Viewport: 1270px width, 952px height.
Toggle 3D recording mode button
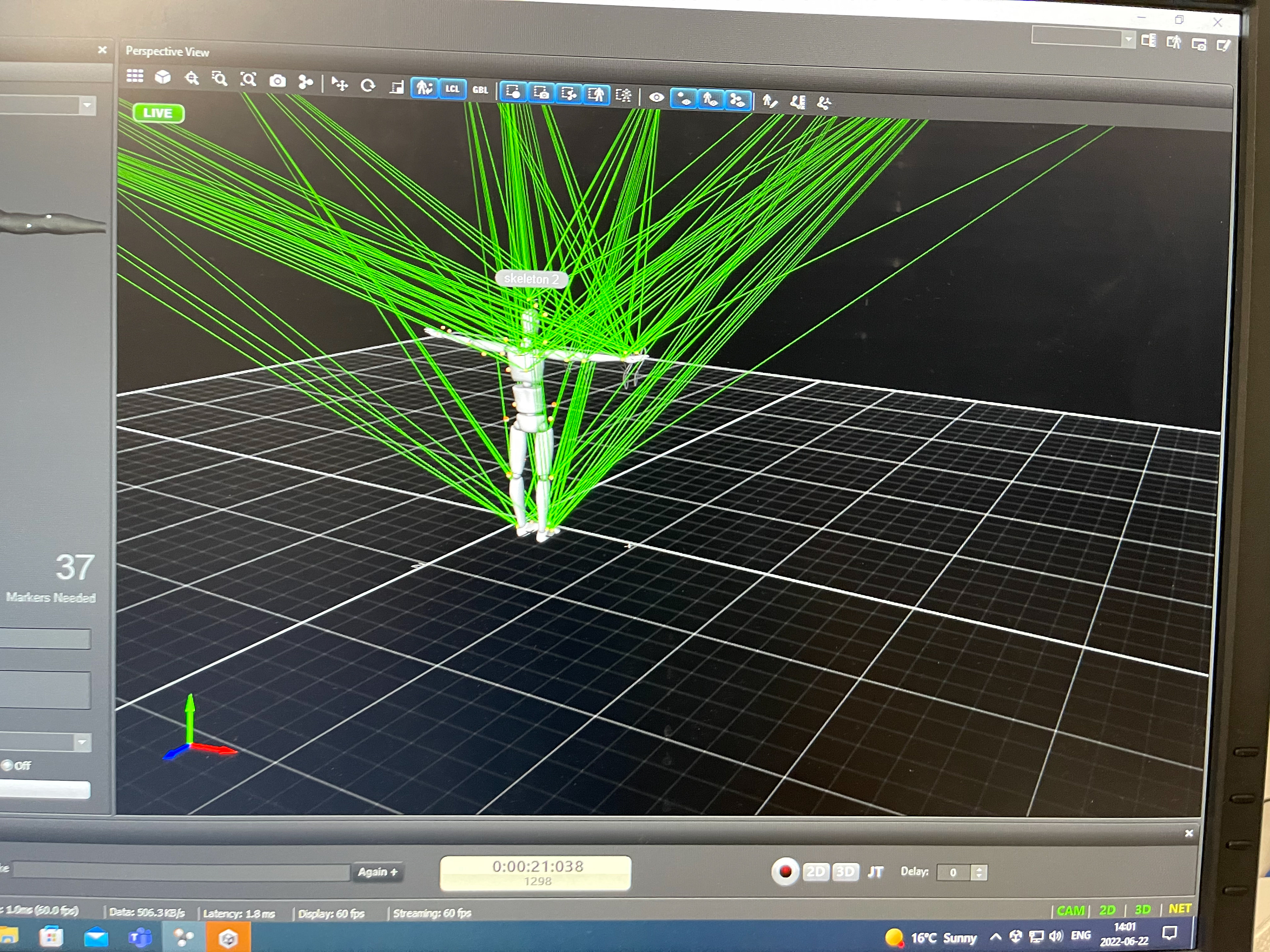click(845, 872)
